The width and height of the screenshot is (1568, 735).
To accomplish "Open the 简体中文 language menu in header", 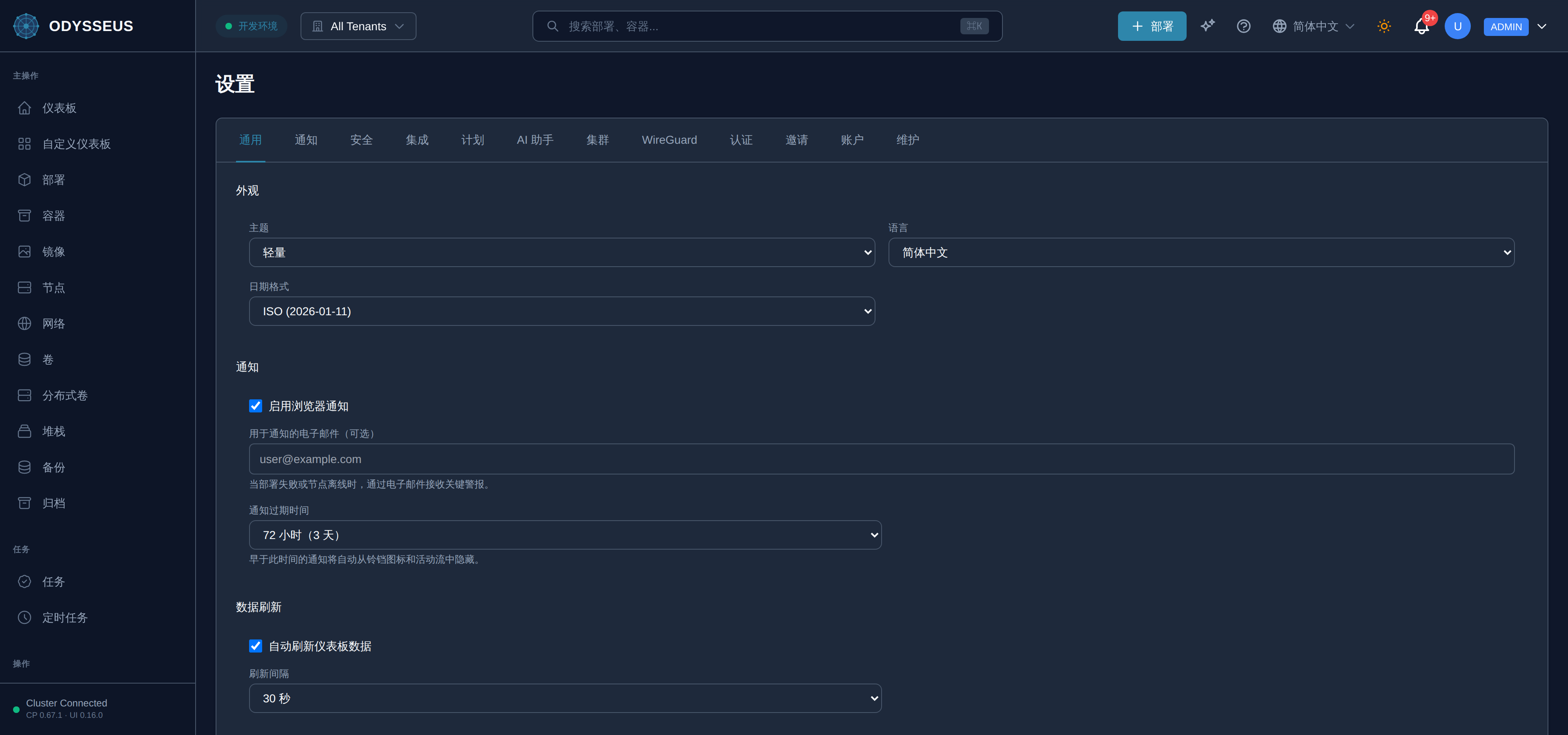I will (x=1314, y=26).
